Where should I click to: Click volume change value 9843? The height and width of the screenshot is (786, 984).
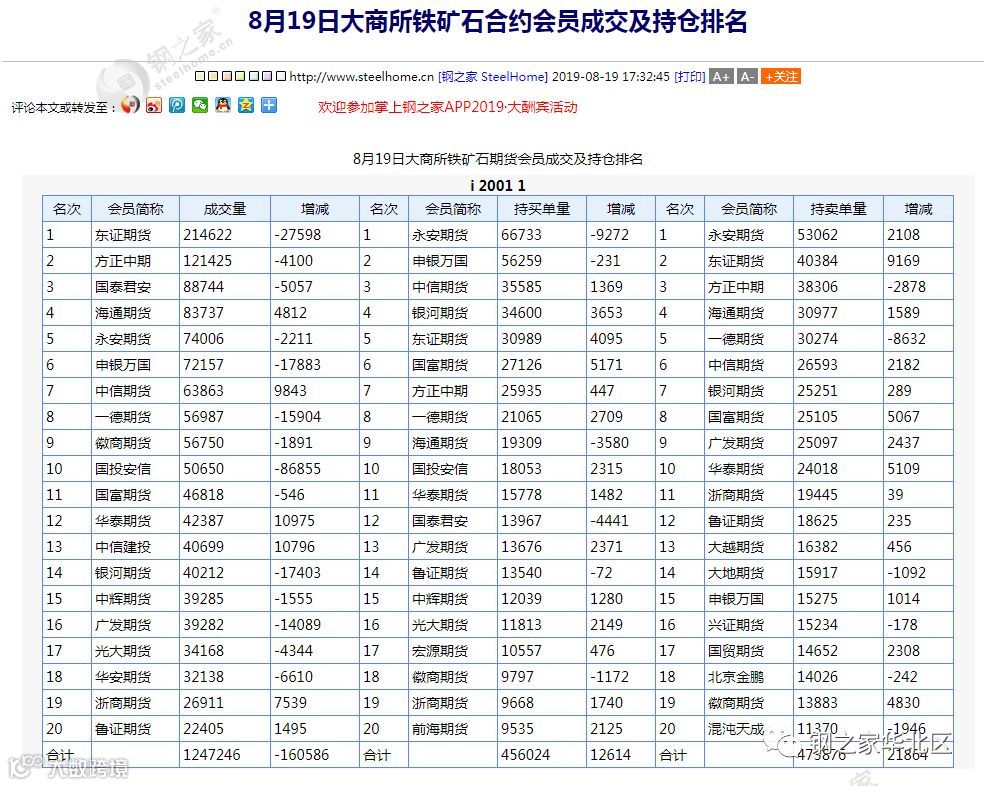click(291, 391)
